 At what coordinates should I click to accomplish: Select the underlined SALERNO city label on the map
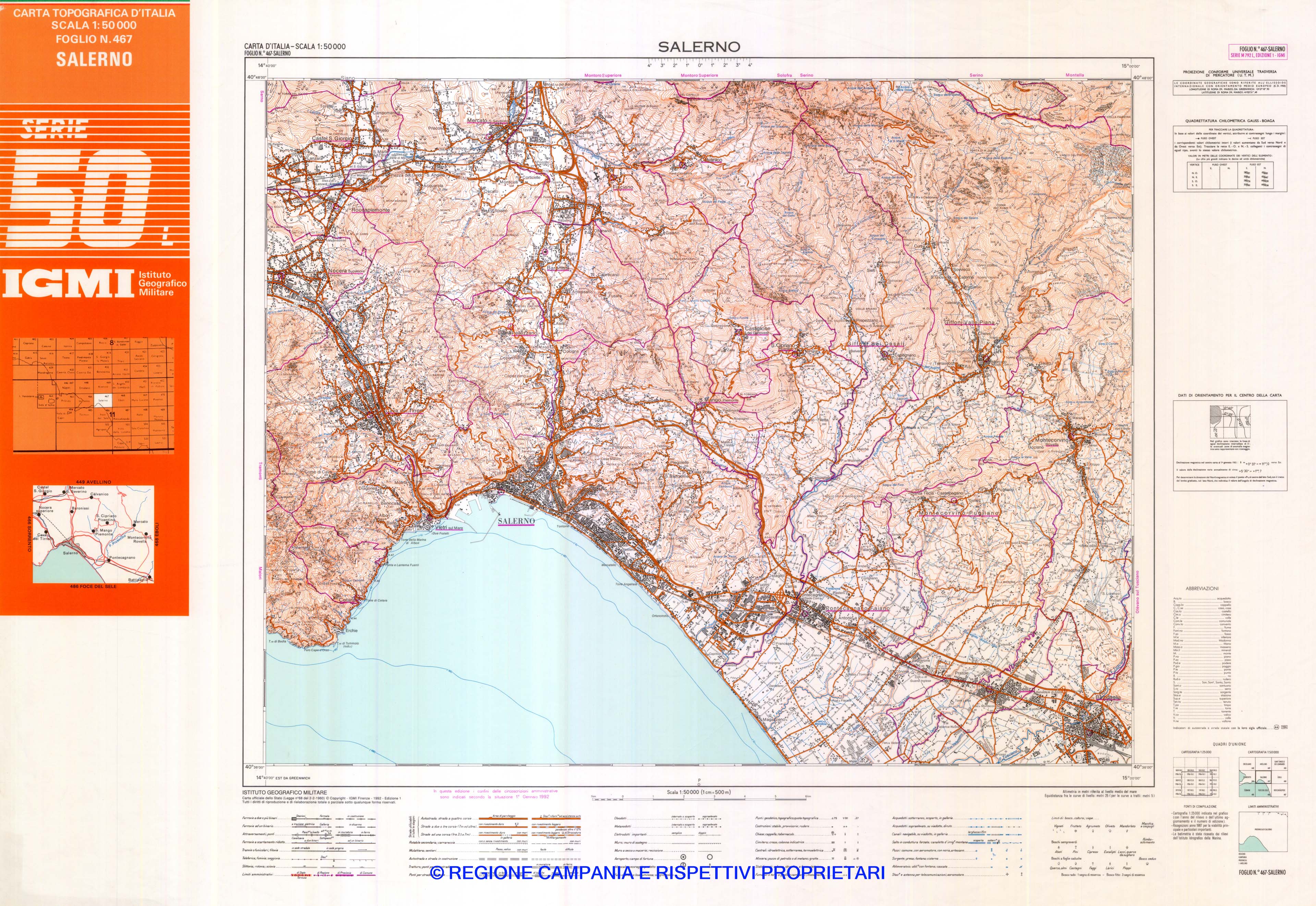pyautogui.click(x=516, y=521)
